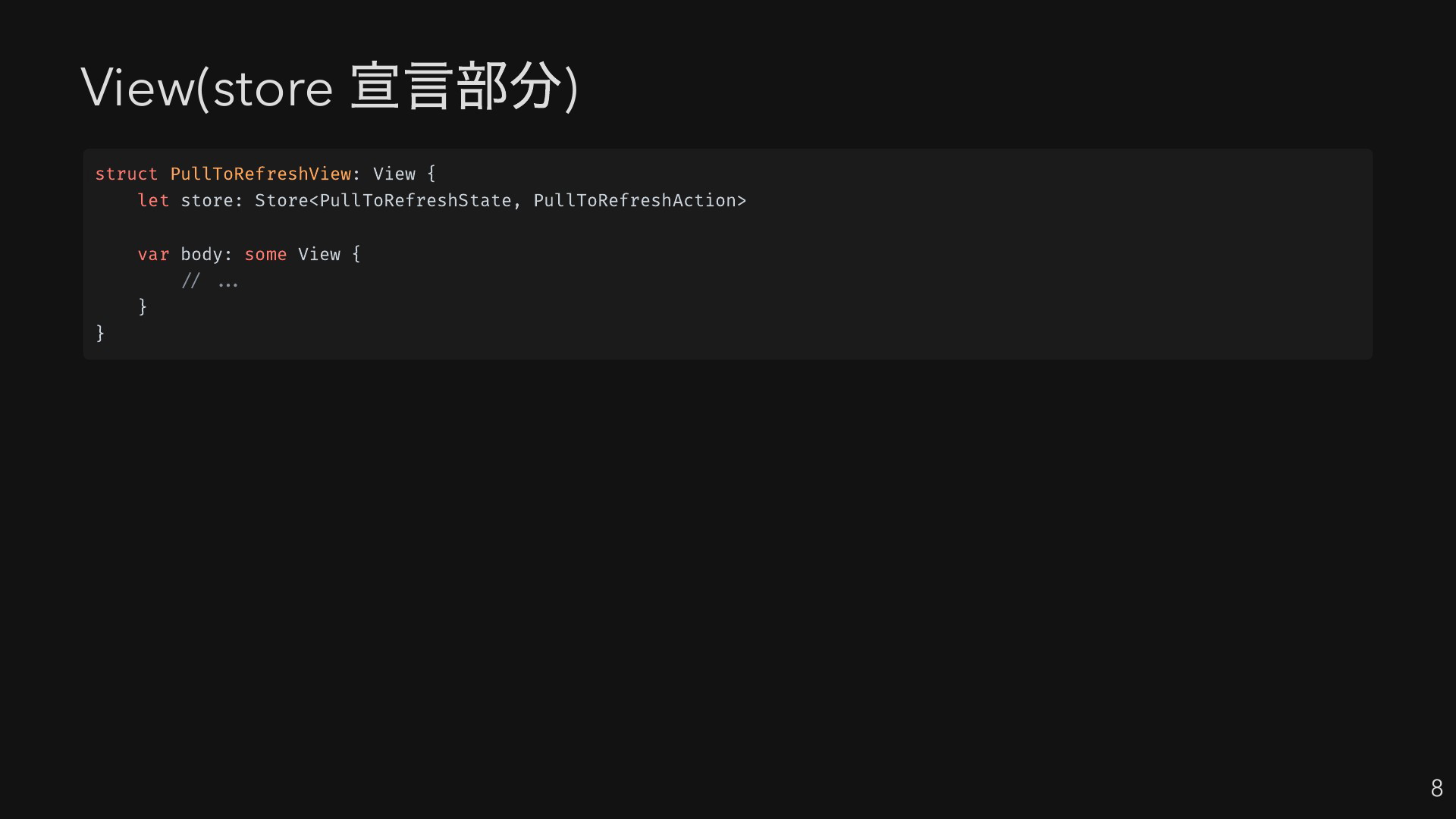Click the 'body:' property name
Viewport: 1456px width, 819px height.
click(x=206, y=254)
